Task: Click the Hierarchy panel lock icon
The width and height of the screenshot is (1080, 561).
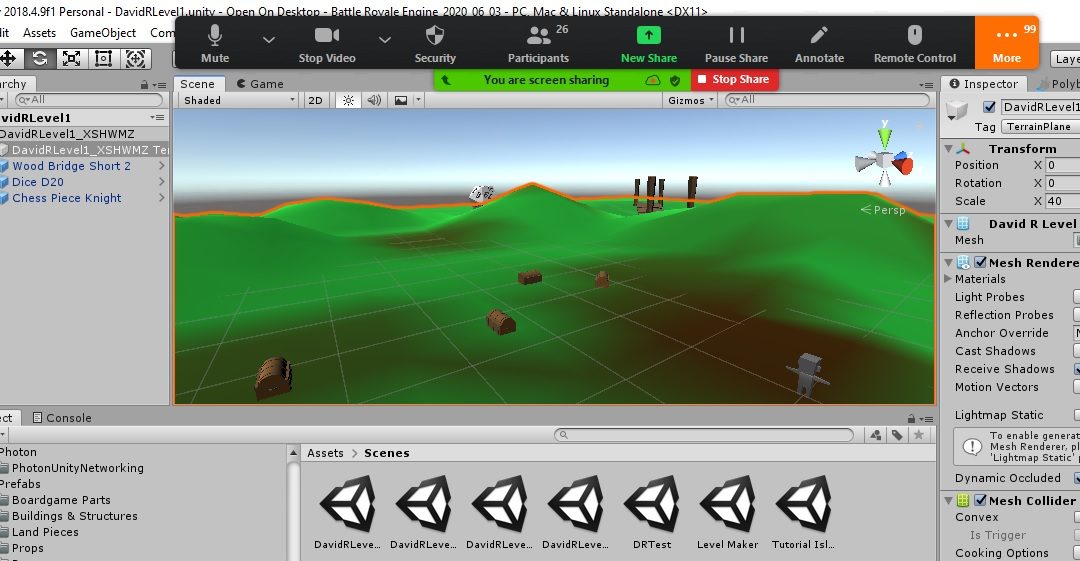Action: click(x=144, y=85)
